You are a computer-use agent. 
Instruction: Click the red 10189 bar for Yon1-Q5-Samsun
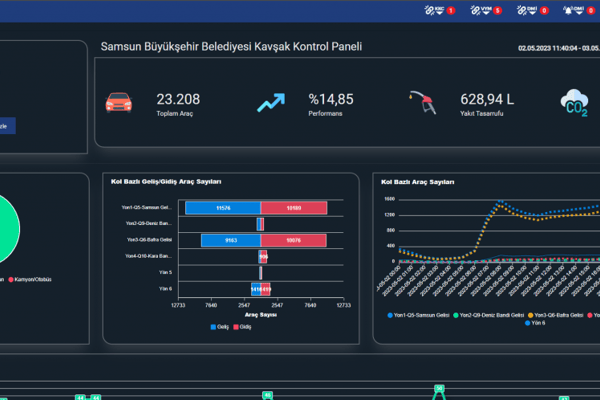[293, 208]
